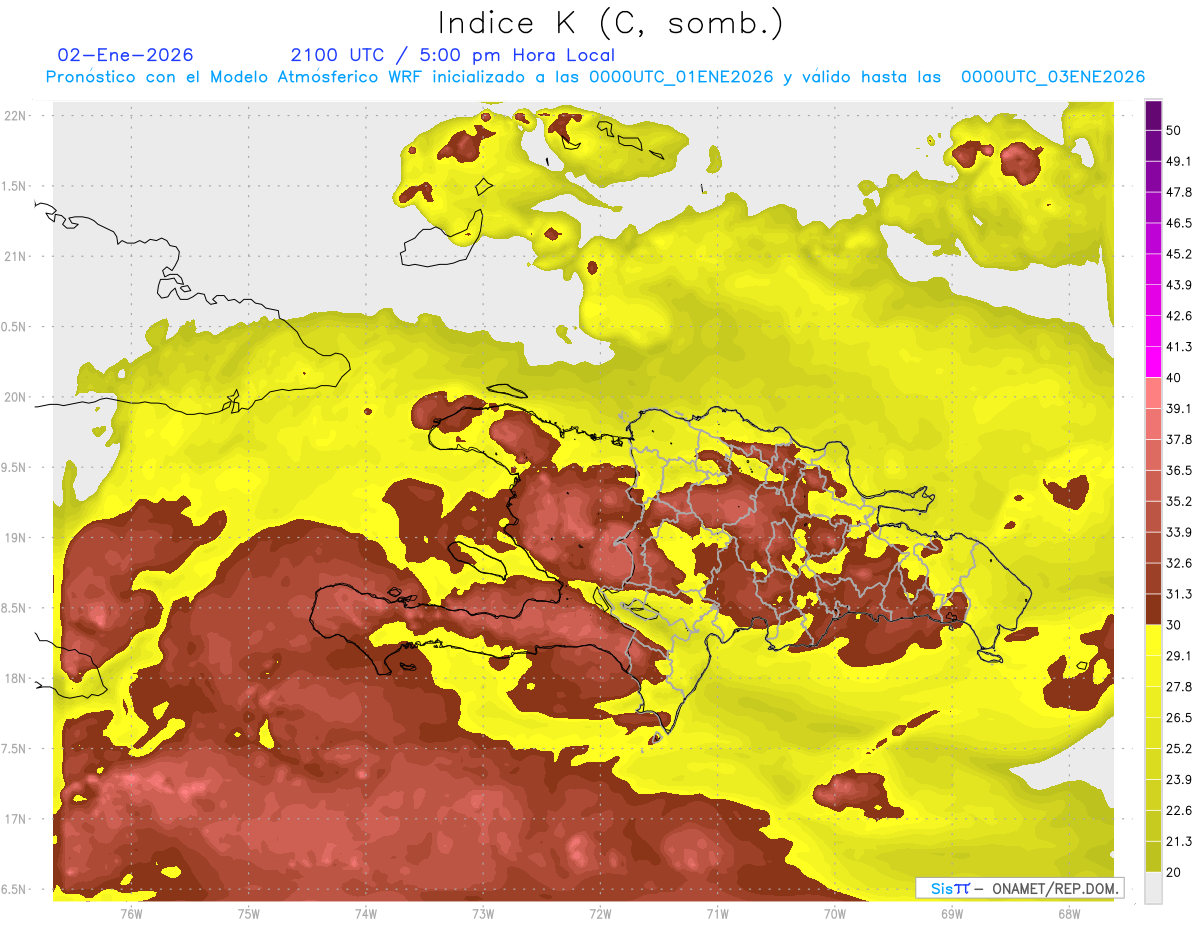This screenshot has width=1200, height=927.
Task: Click the colorbar value '40'
Action: (x=1174, y=378)
